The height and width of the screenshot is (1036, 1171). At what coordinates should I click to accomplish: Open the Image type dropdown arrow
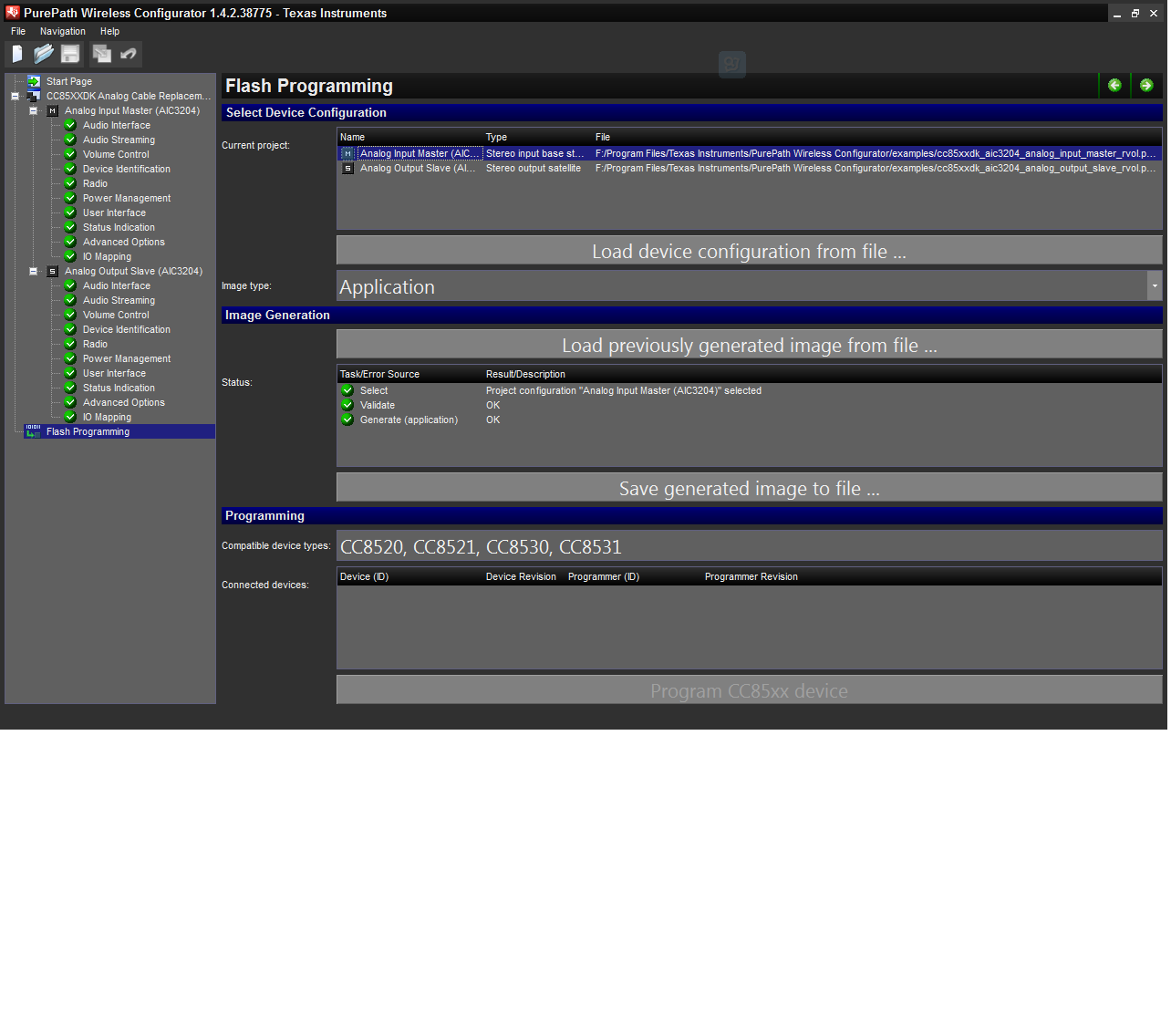[1155, 285]
